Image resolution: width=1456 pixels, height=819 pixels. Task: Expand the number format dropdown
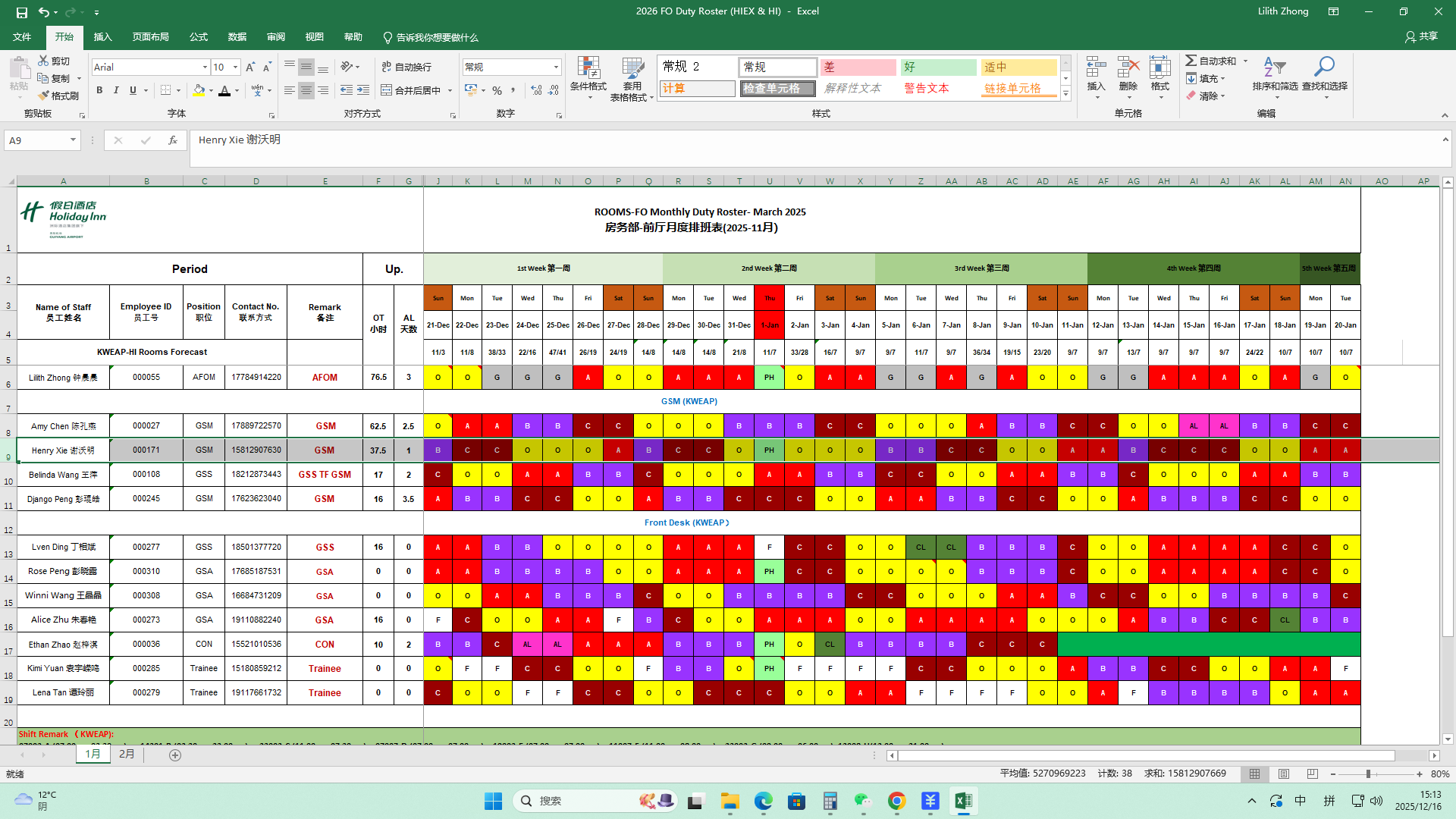(556, 67)
